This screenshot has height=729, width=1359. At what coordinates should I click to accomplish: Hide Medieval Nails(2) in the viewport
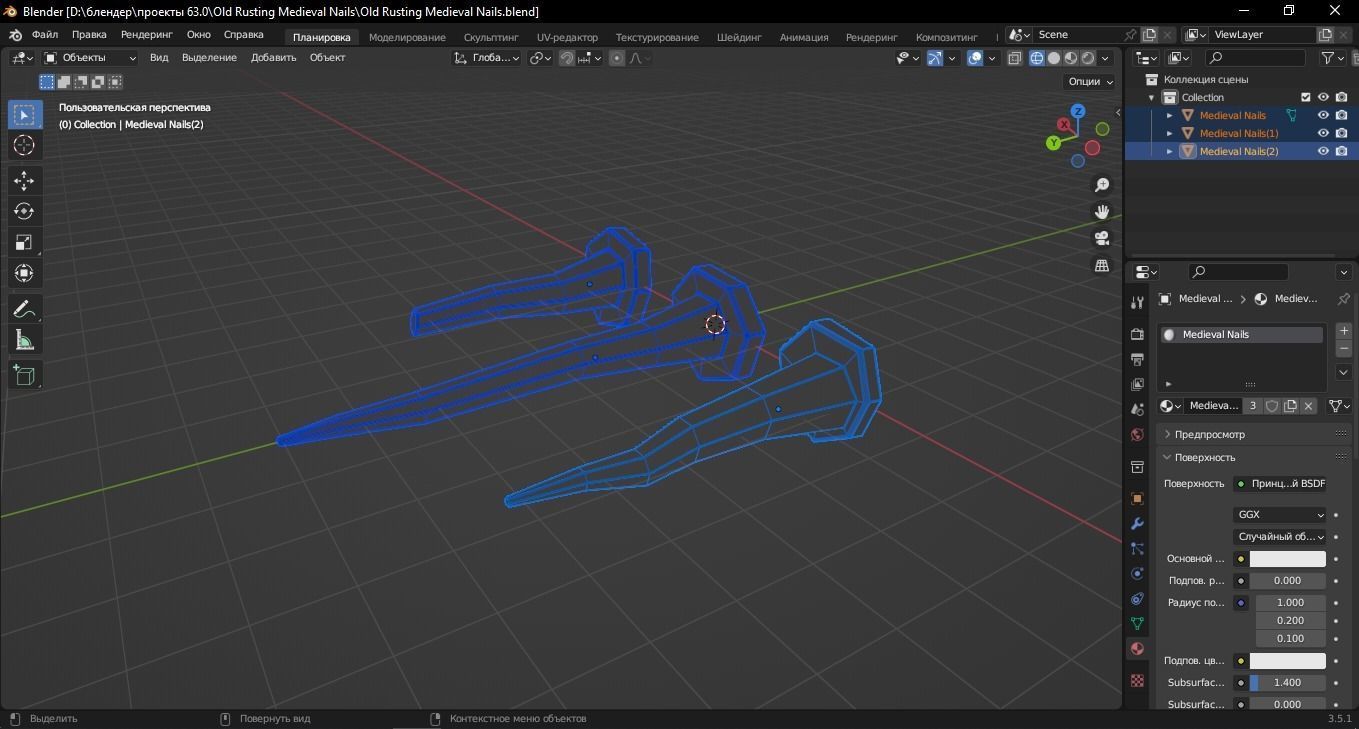1323,151
